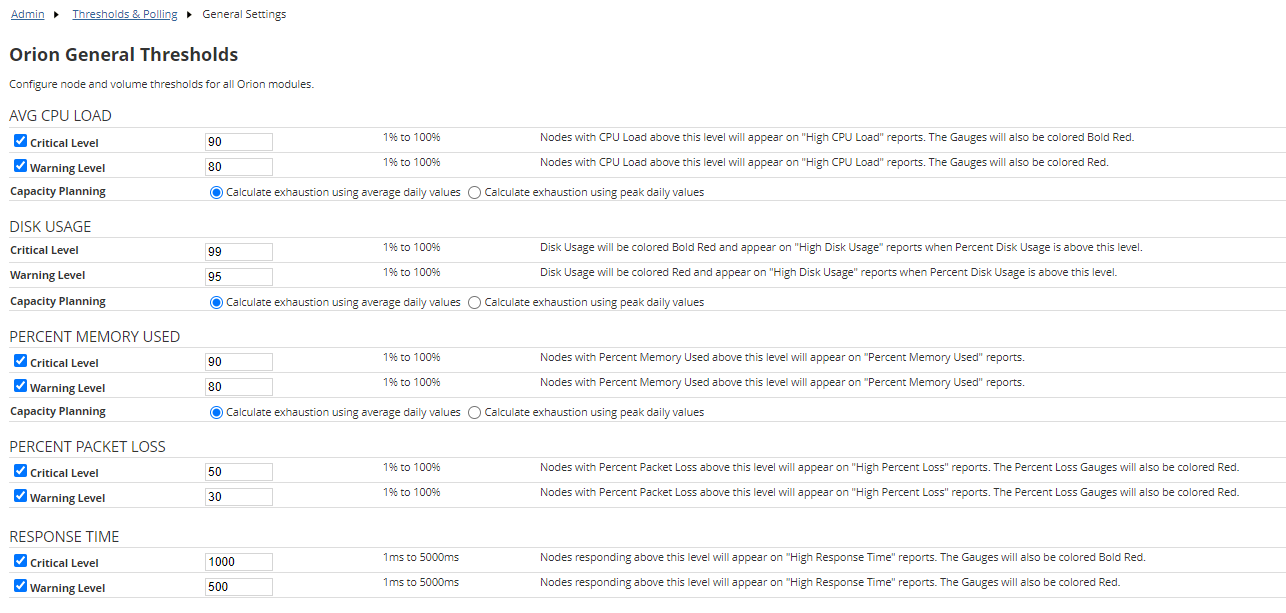1286x613 pixels.
Task: Focus Percent Packet Loss Warning Level field
Action: 239,497
